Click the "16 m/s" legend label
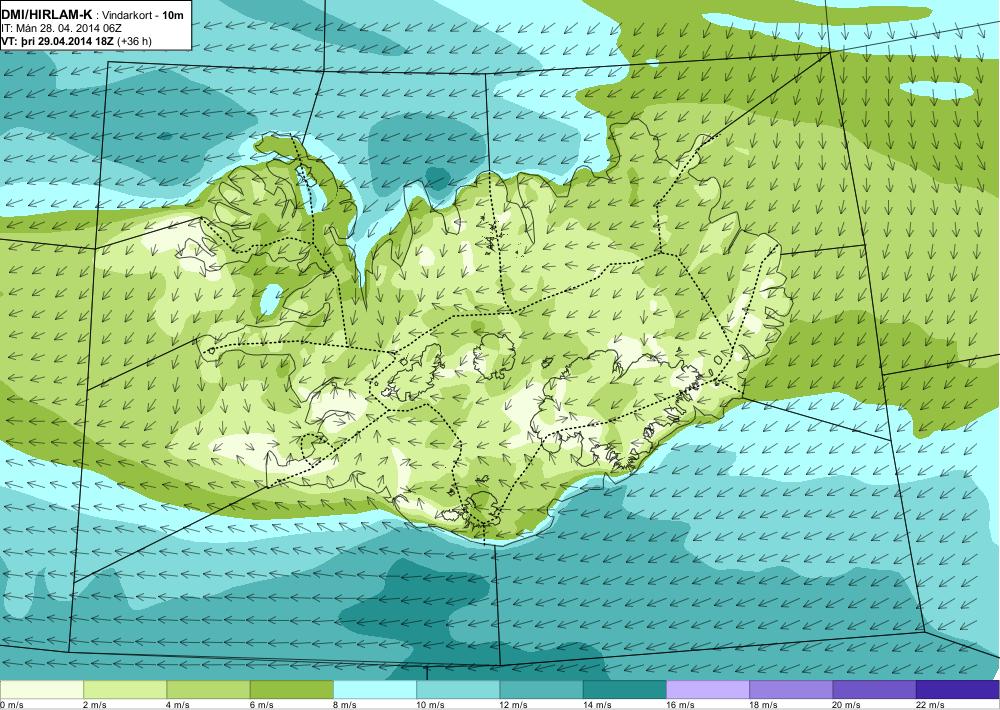 (x=680, y=704)
